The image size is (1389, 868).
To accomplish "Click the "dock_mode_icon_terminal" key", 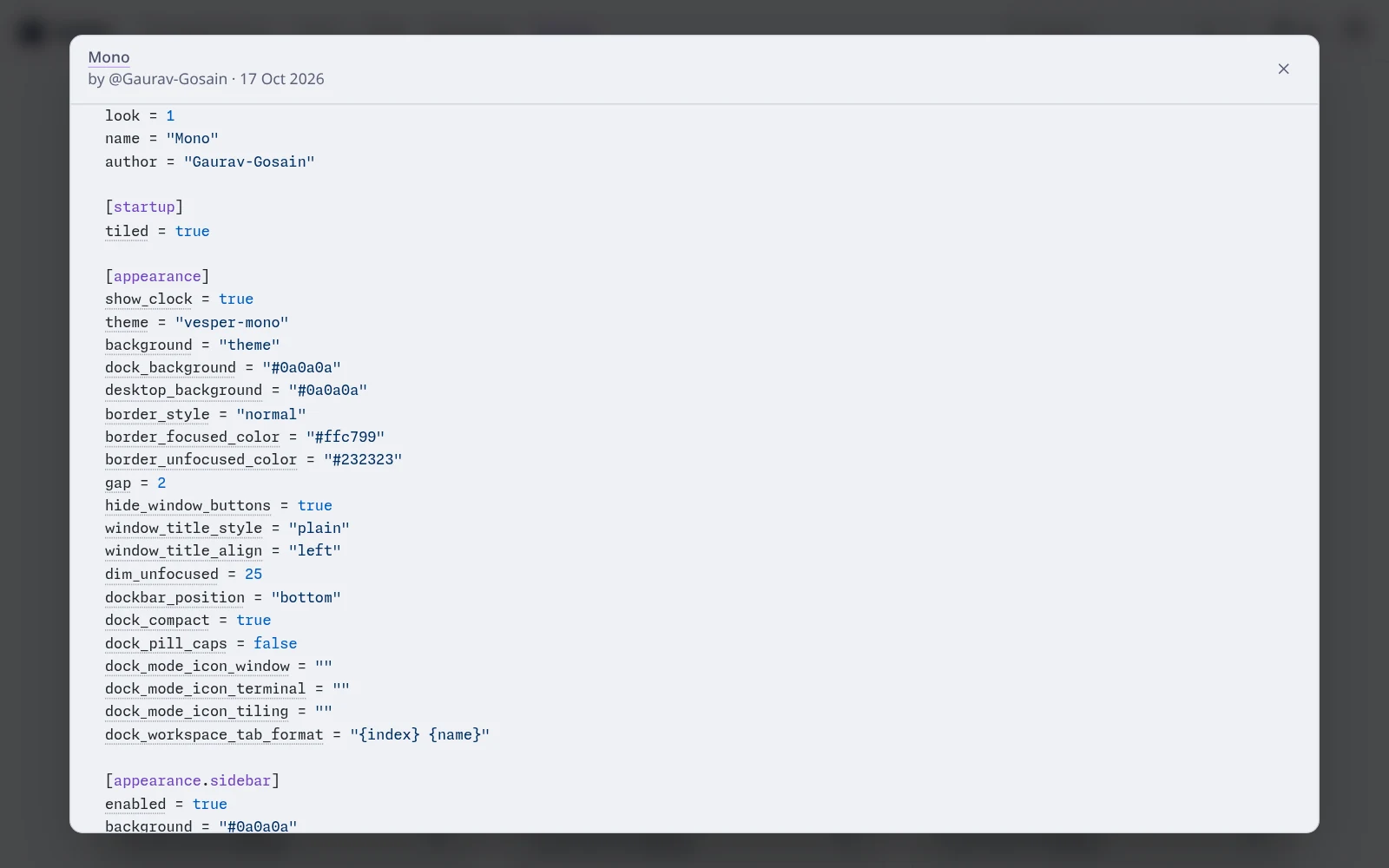I will (206, 688).
